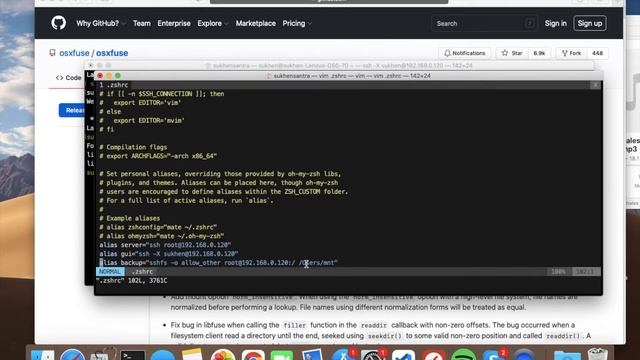The width and height of the screenshot is (640, 360).
Task: Click the inline 'readdir' code text in release notes
Action: 374,325
